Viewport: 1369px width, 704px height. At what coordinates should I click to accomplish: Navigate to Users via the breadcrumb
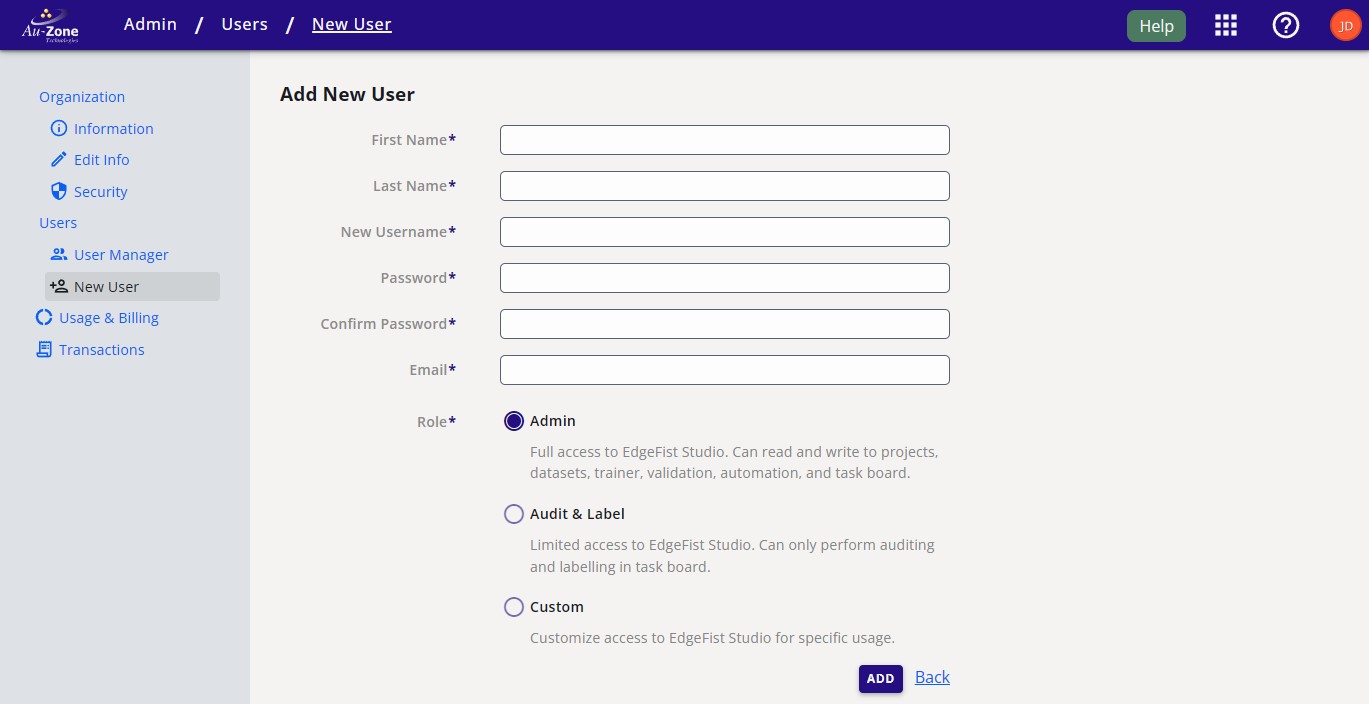click(244, 24)
